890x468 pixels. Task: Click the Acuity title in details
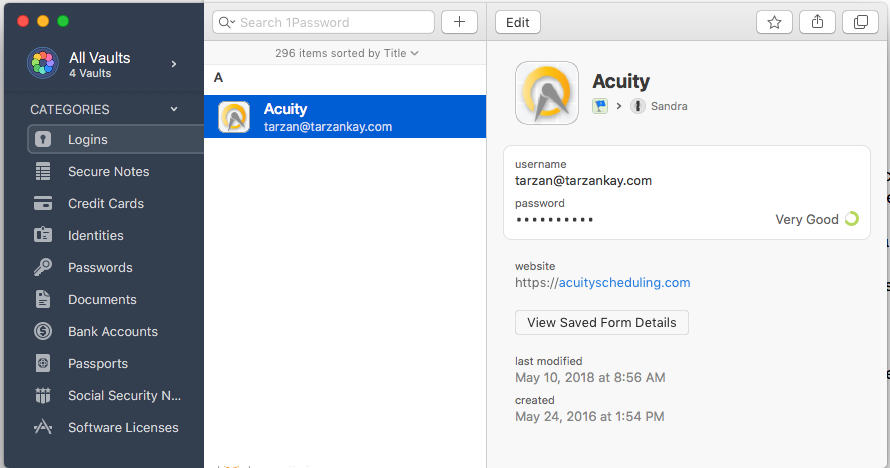[x=621, y=81]
